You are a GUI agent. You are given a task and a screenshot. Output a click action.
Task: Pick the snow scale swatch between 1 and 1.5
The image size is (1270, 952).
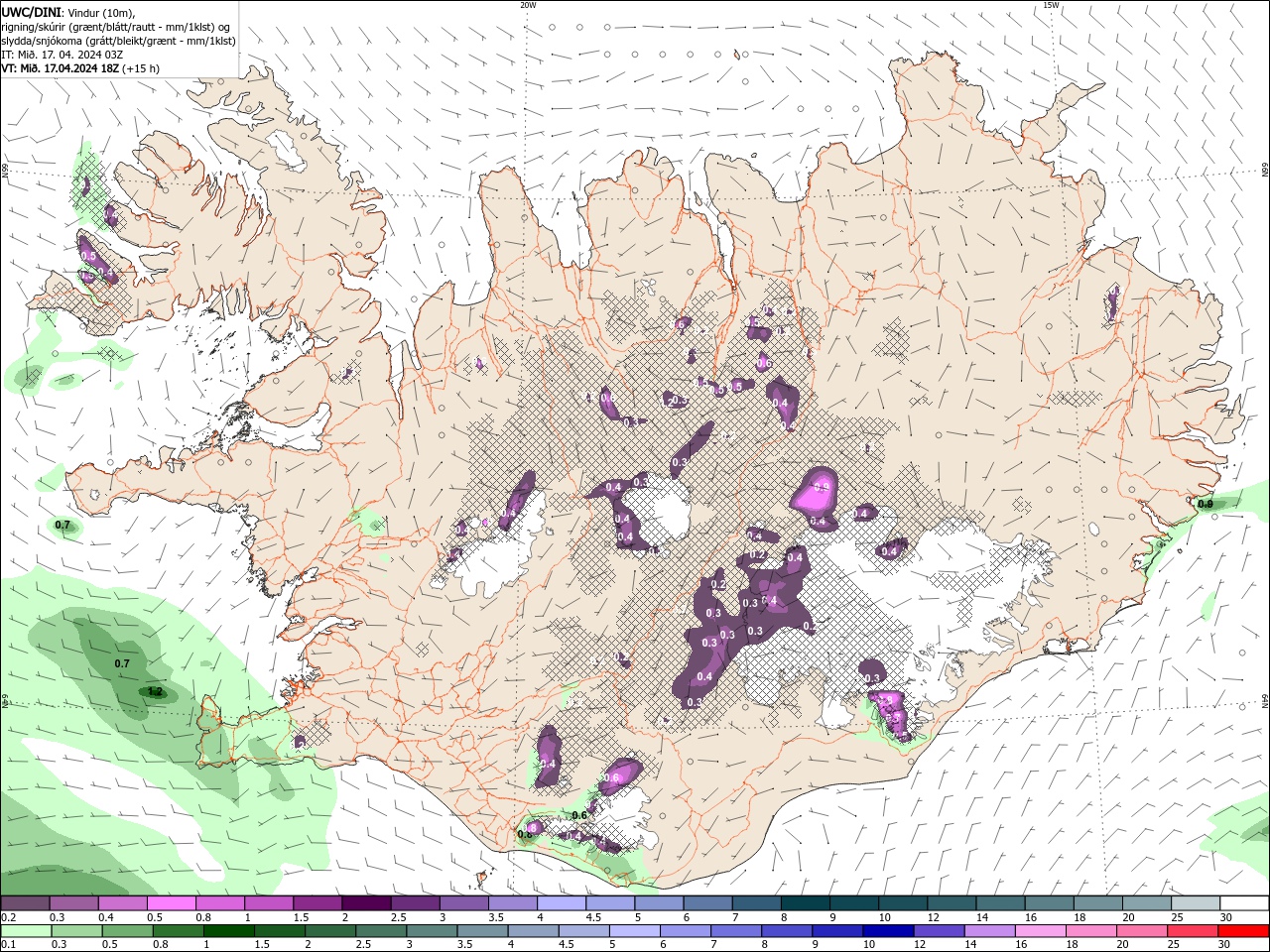[269, 903]
